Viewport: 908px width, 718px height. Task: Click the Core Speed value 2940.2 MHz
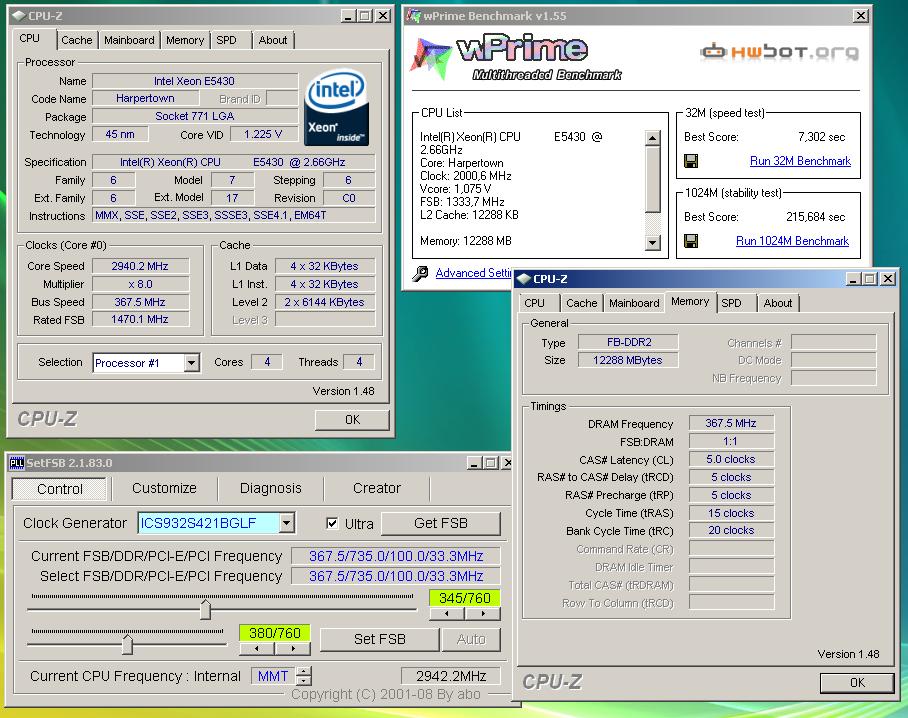pyautogui.click(x=140, y=266)
